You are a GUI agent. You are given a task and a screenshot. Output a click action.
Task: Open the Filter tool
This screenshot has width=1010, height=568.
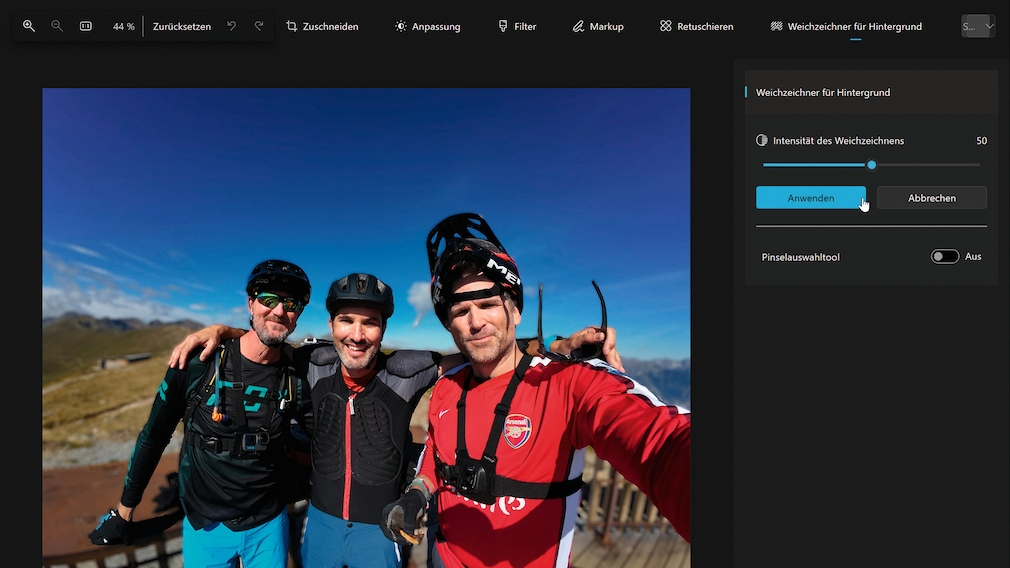tap(517, 26)
